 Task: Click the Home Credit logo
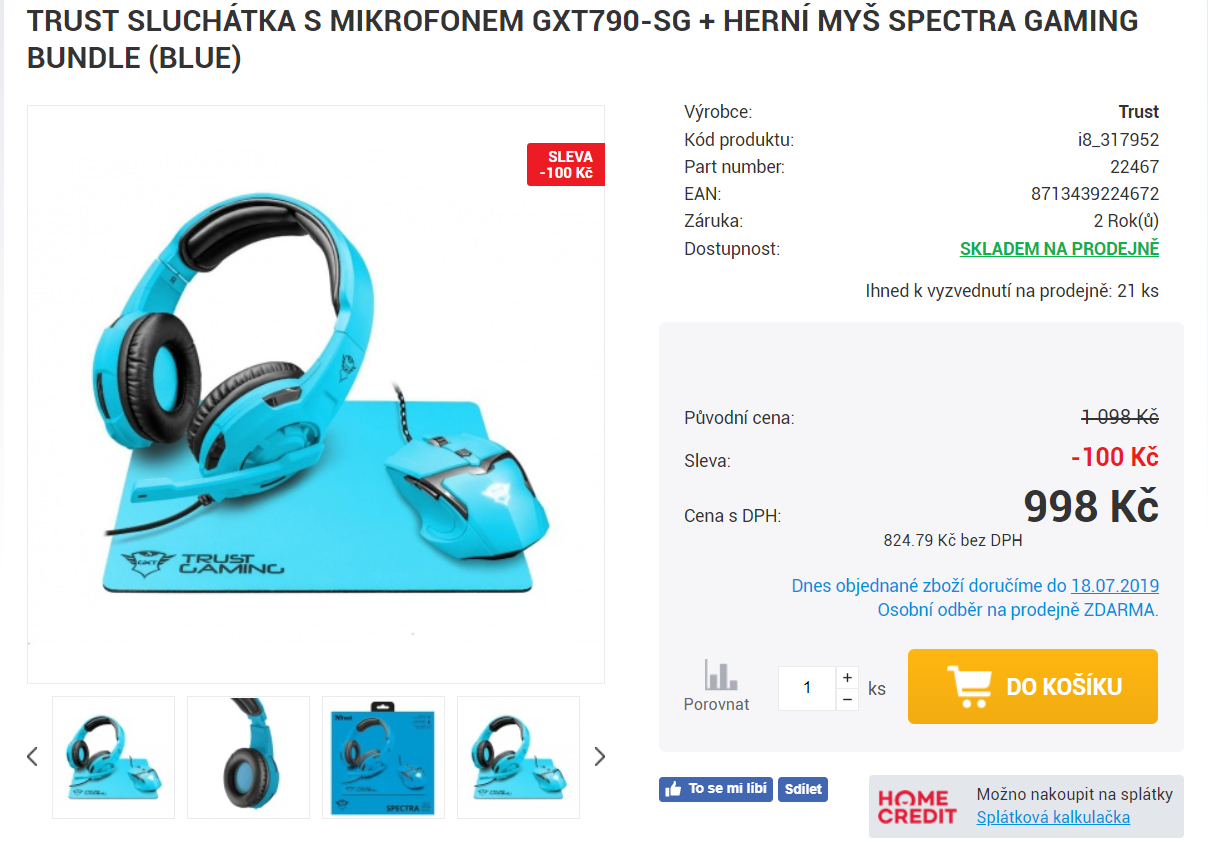(x=915, y=806)
